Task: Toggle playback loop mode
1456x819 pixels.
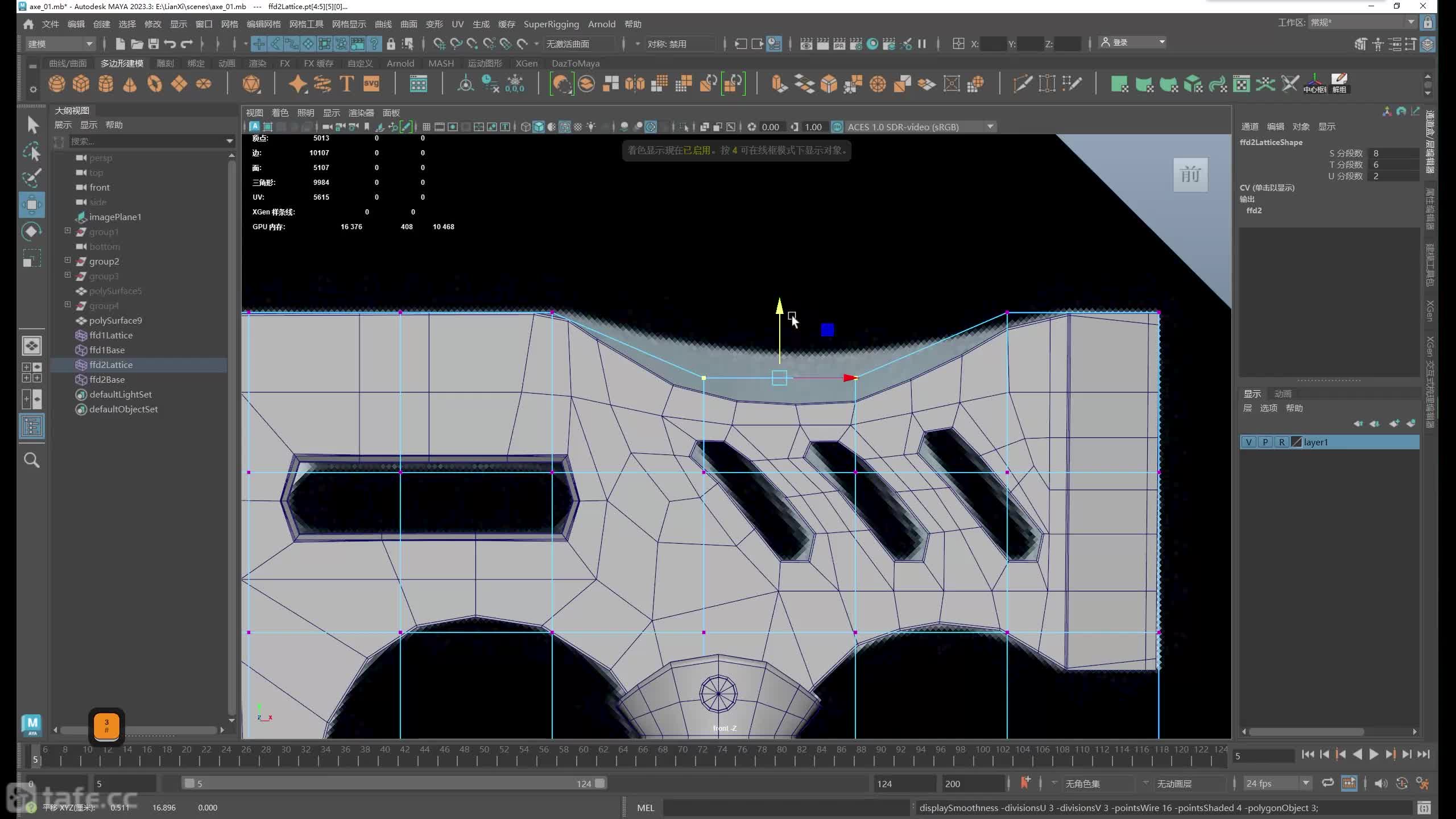Action: click(1327, 783)
